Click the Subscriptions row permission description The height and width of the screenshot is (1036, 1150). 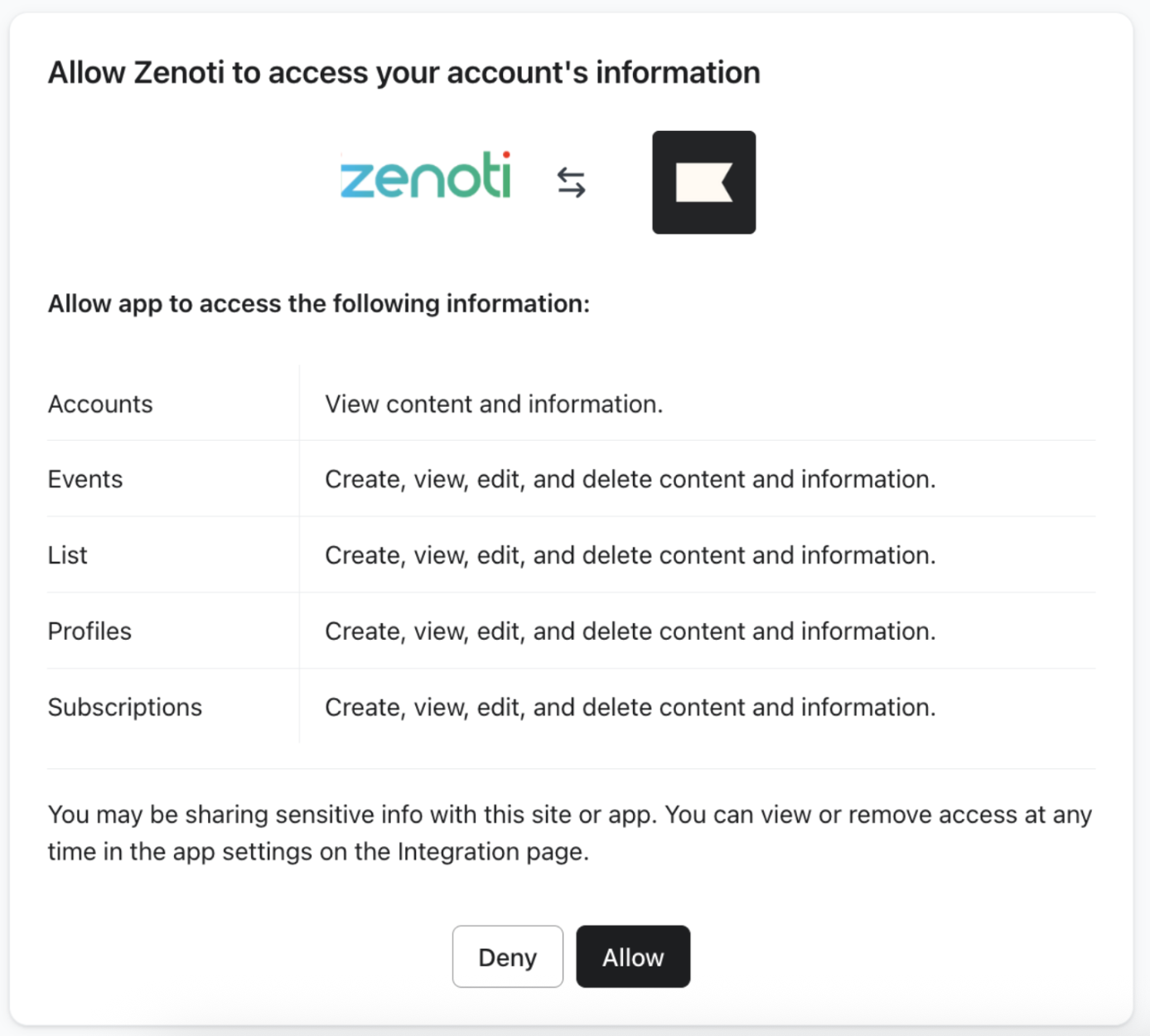pyautogui.click(x=630, y=708)
